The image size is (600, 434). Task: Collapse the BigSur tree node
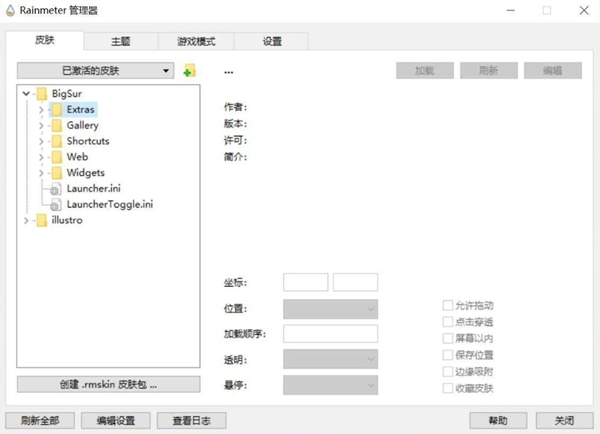pyautogui.click(x=26, y=93)
